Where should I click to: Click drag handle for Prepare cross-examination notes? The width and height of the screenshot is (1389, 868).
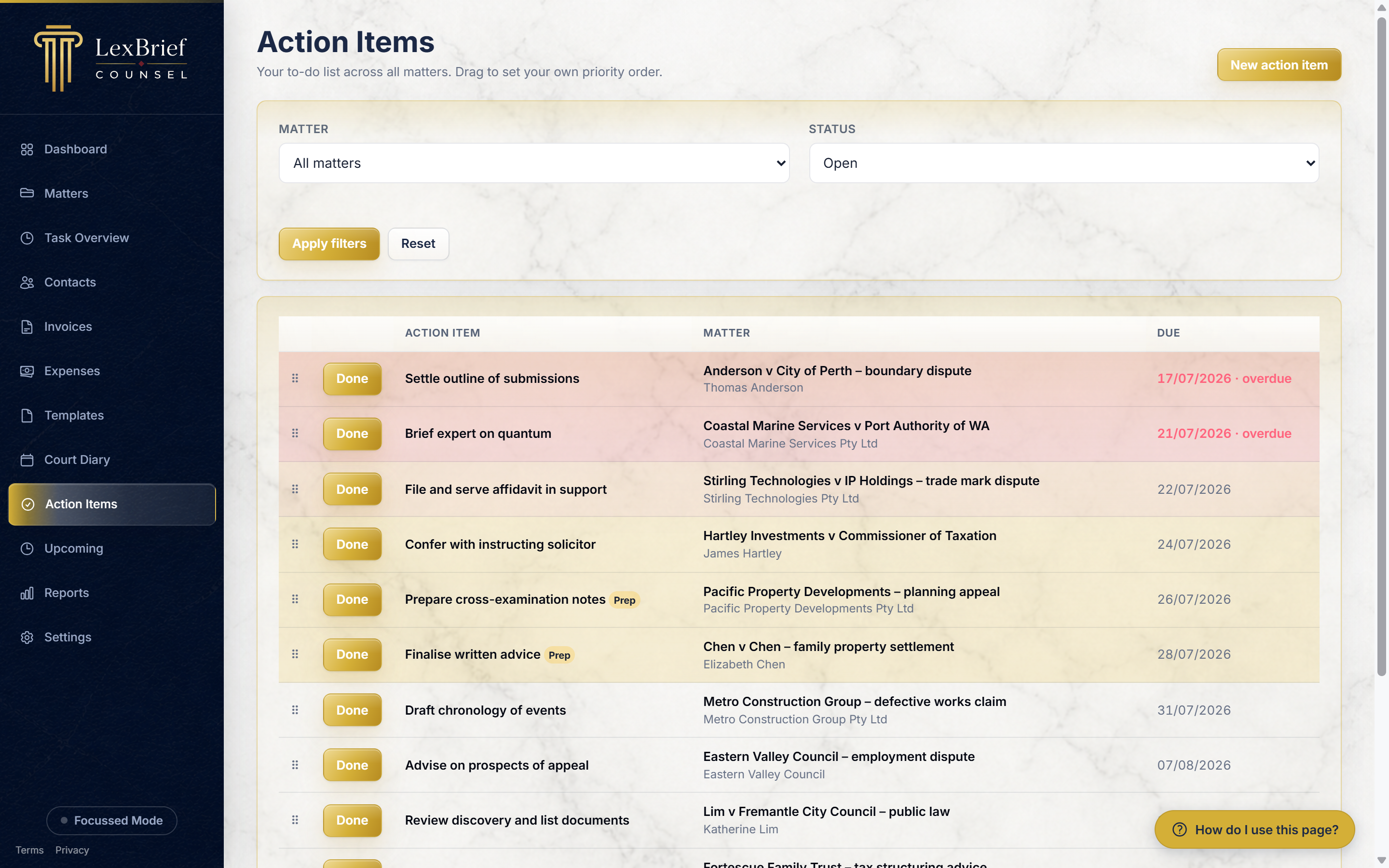click(295, 599)
